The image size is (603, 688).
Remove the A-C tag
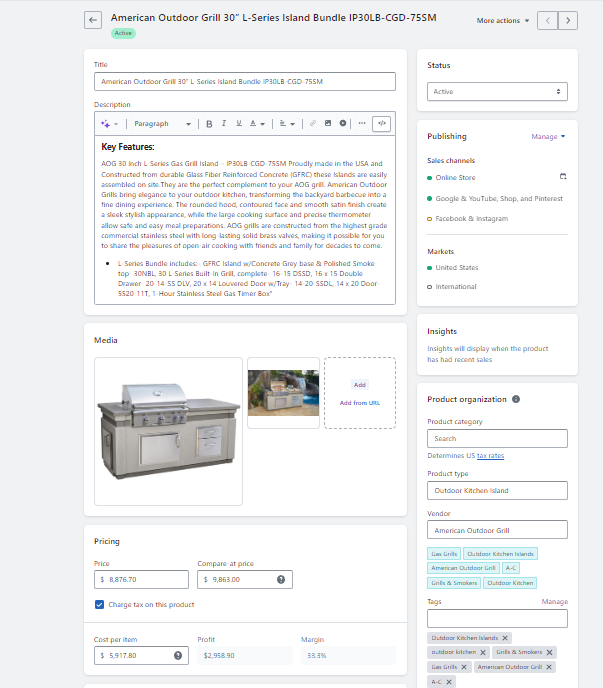tap(449, 682)
